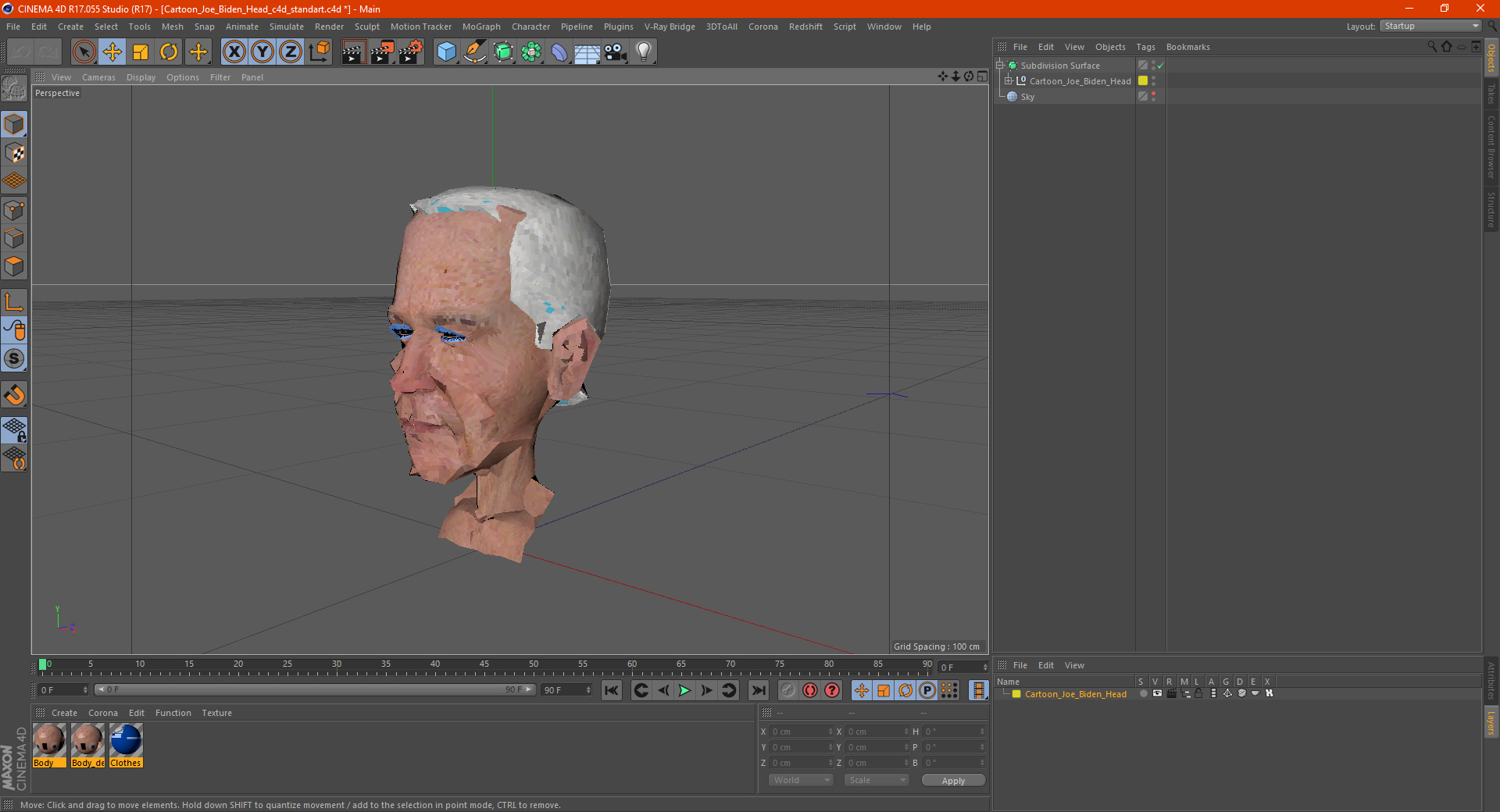The image size is (1500, 812).
Task: Click Cartoon_Joe_Biden_Head yellow layer swatch
Action: click(1143, 81)
